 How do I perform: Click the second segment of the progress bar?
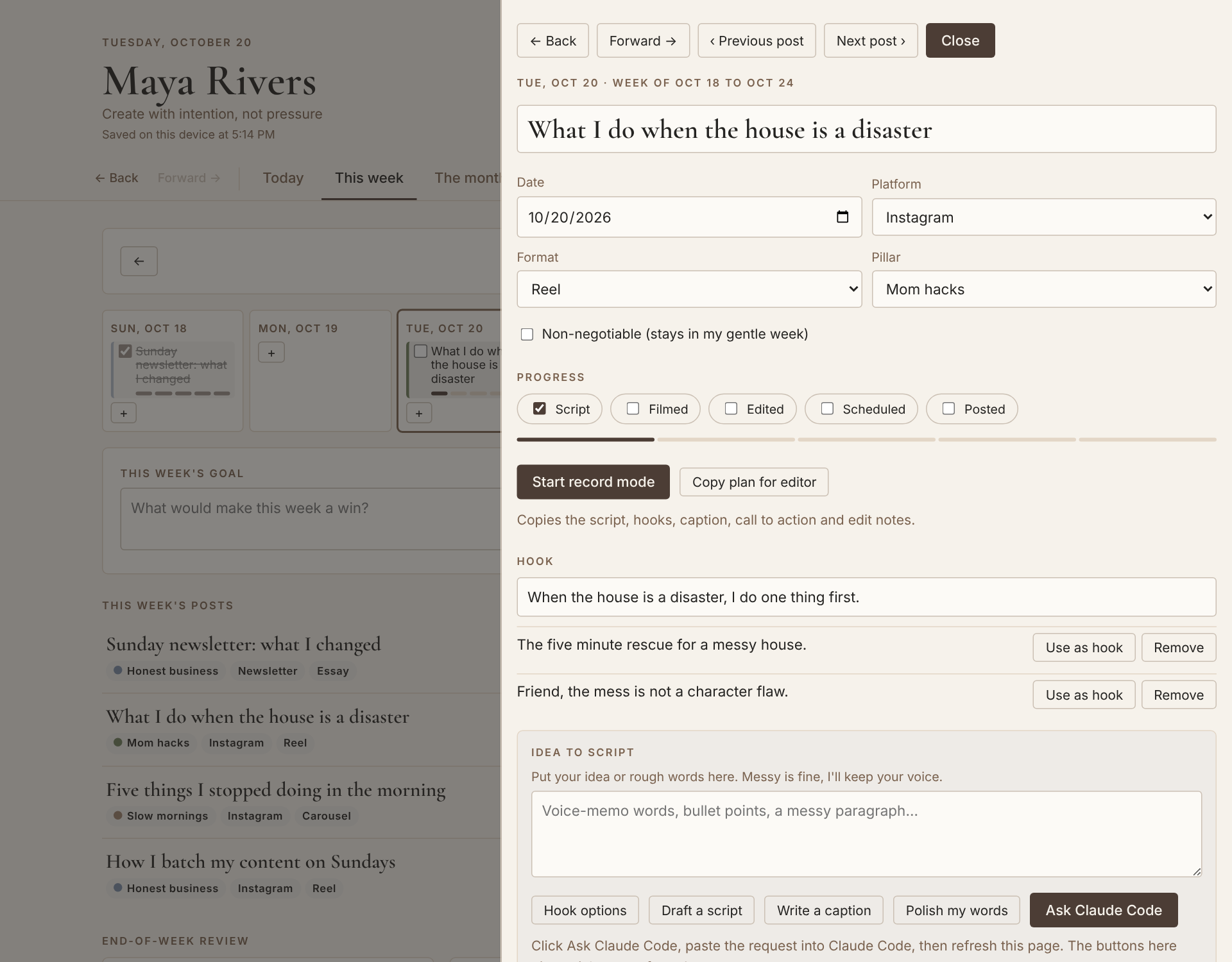[726, 439]
